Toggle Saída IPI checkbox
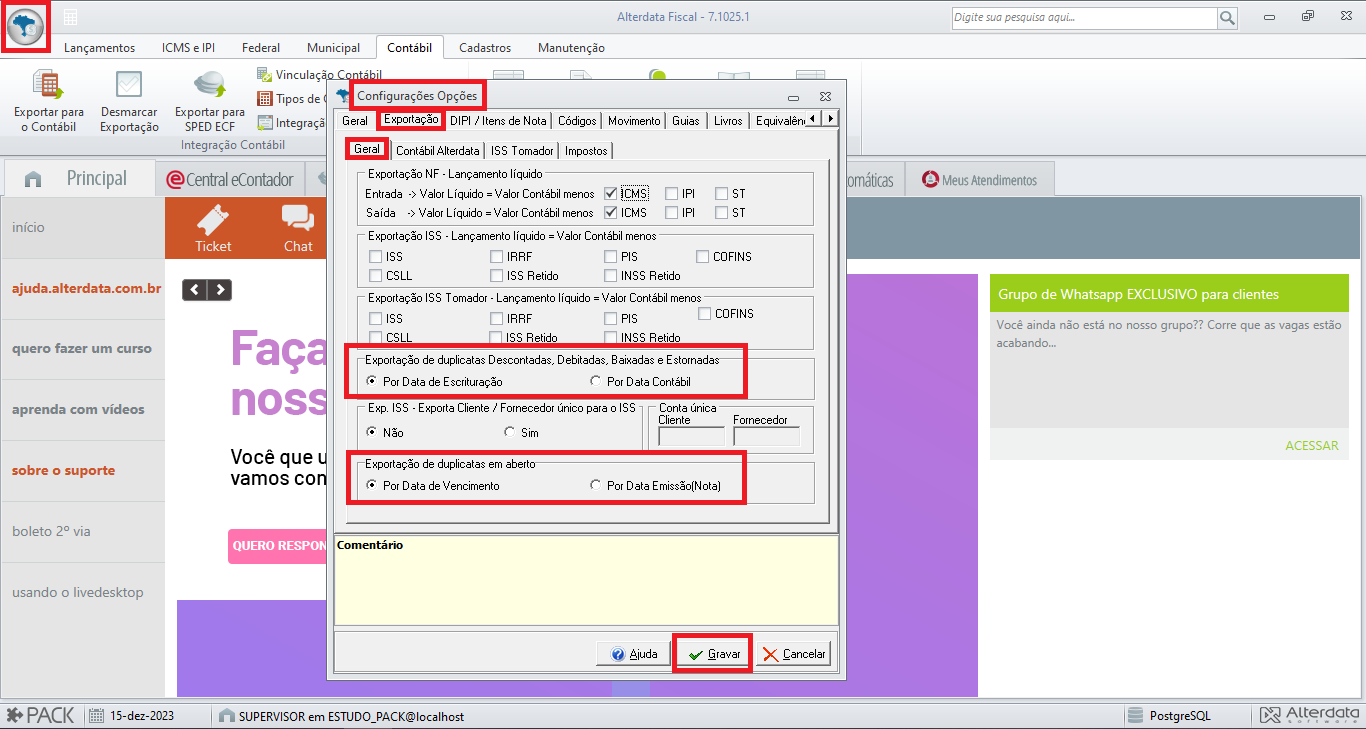The width and height of the screenshot is (1366, 729). pos(672,213)
